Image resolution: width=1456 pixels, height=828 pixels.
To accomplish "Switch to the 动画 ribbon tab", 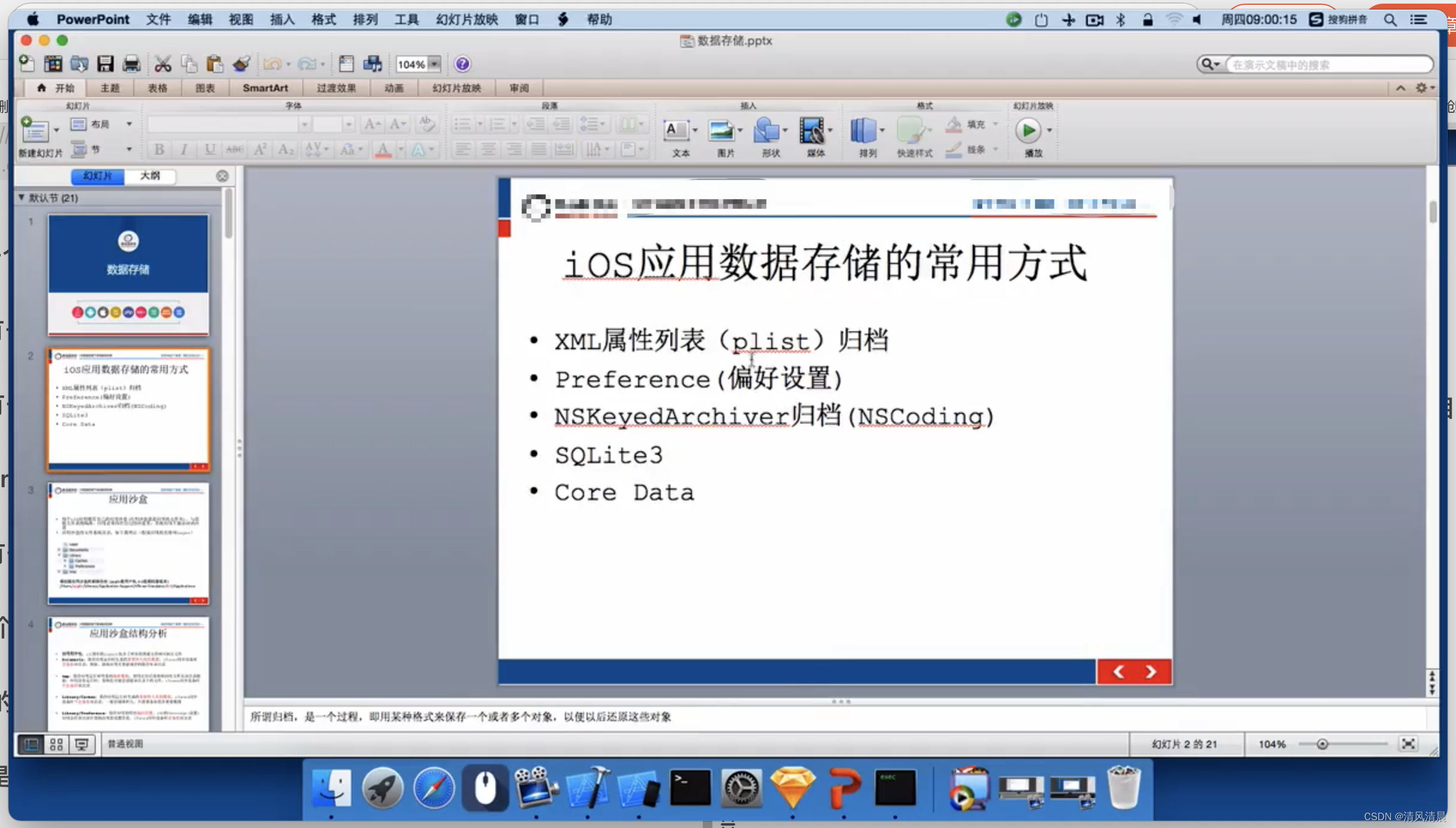I will click(393, 88).
